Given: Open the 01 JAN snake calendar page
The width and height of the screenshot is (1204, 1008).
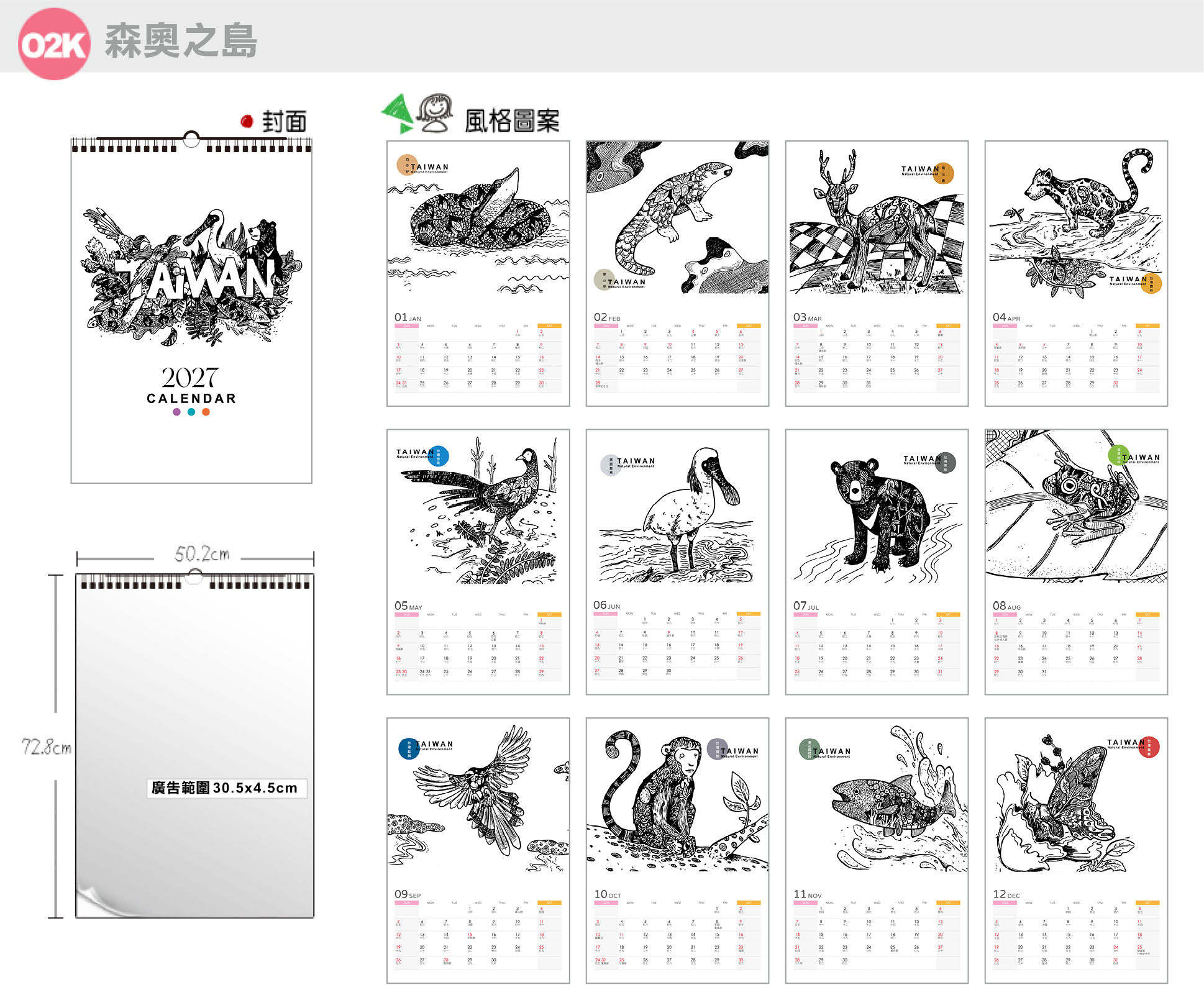Looking at the screenshot, I should tap(478, 274).
